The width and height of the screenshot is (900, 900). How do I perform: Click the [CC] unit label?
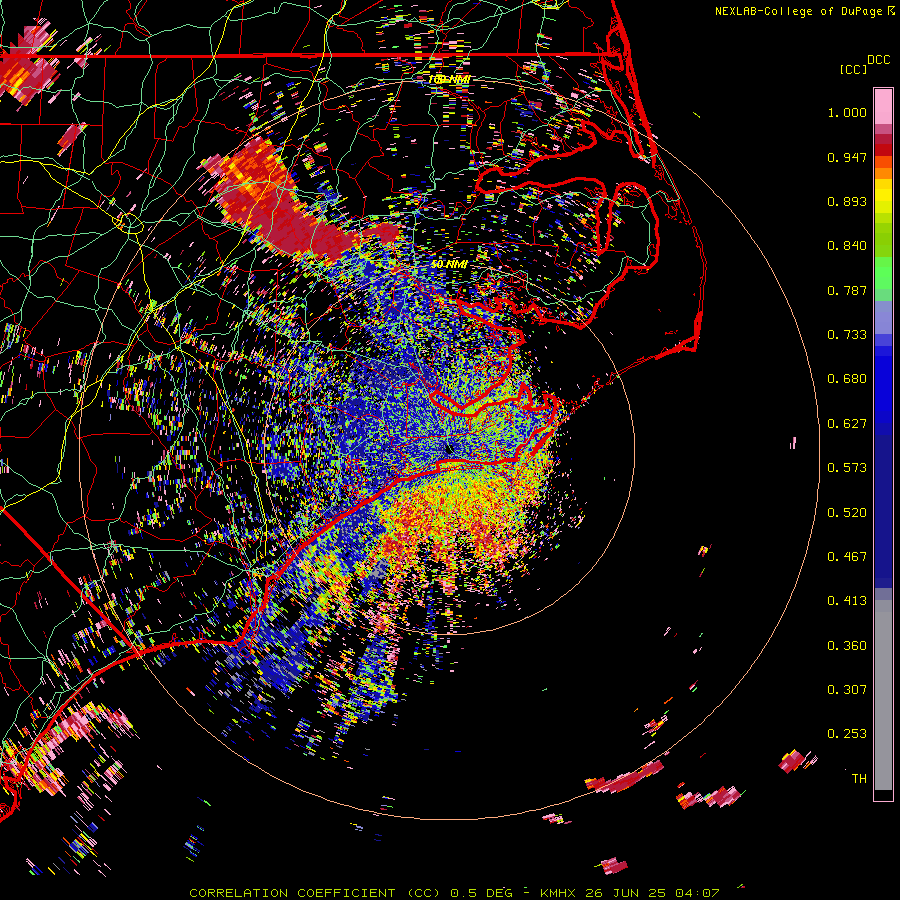853,69
